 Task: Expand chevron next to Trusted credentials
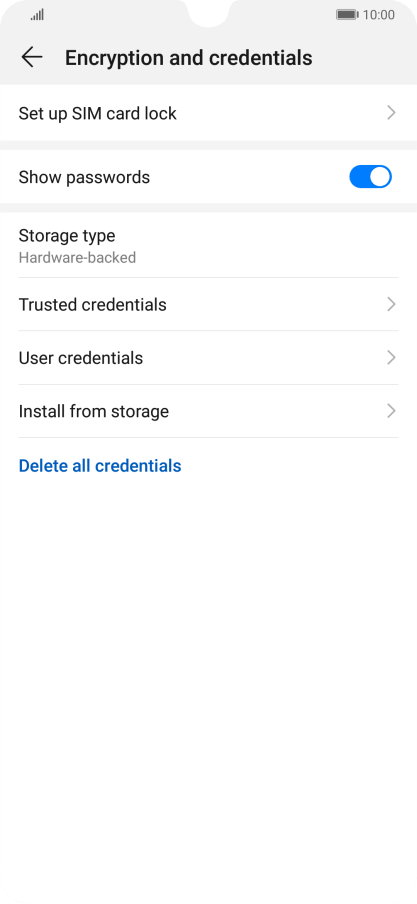point(391,304)
